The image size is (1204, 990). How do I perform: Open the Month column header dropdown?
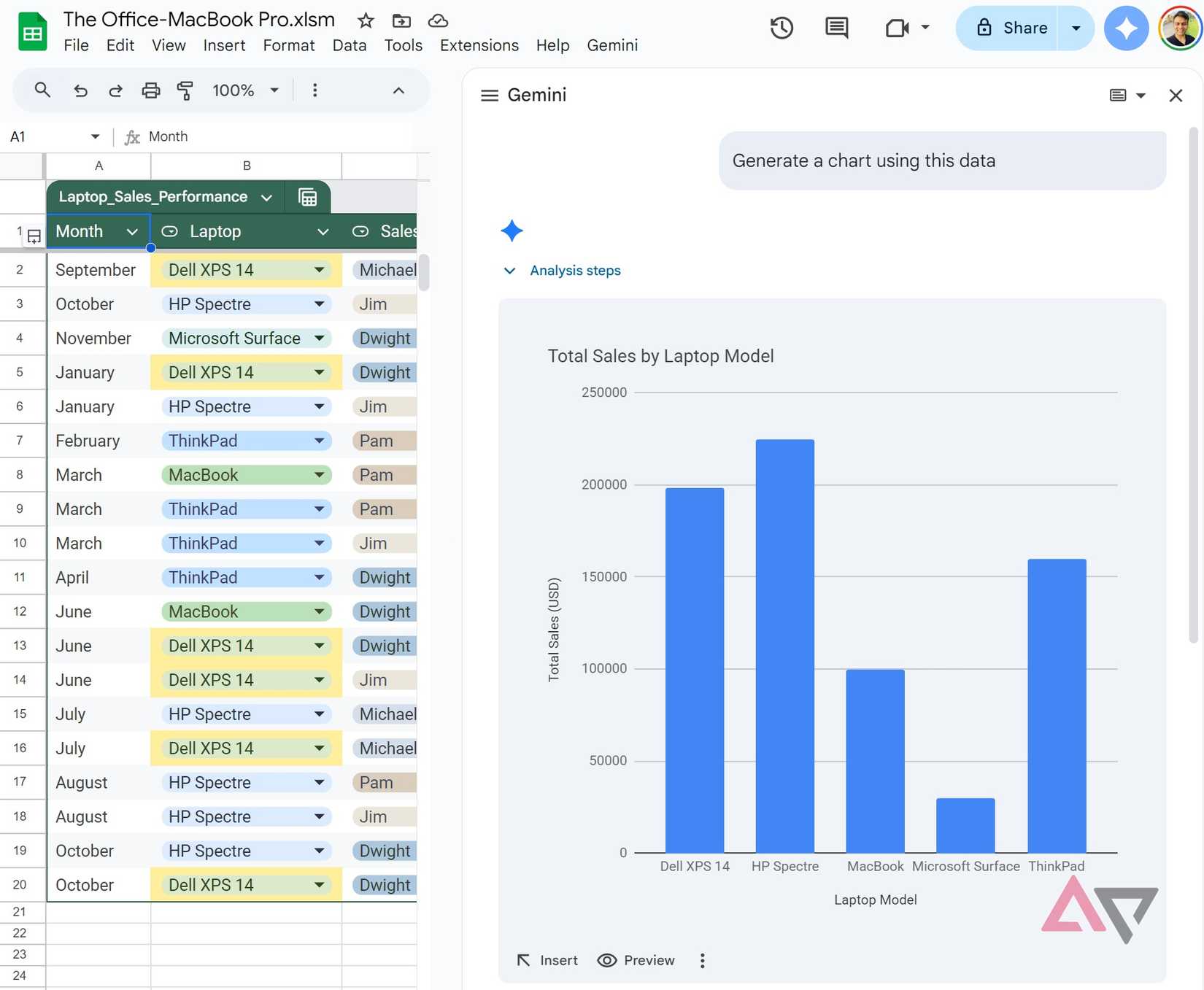click(x=132, y=231)
